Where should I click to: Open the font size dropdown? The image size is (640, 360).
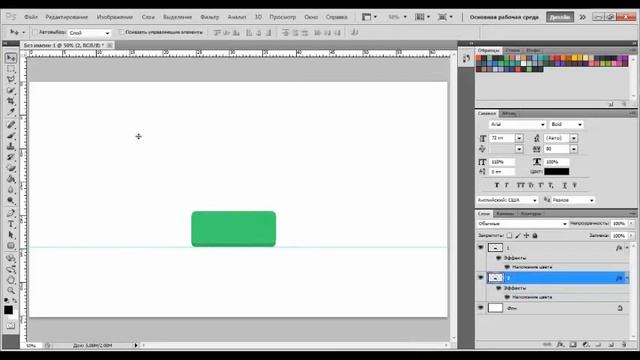pyautogui.click(x=519, y=138)
